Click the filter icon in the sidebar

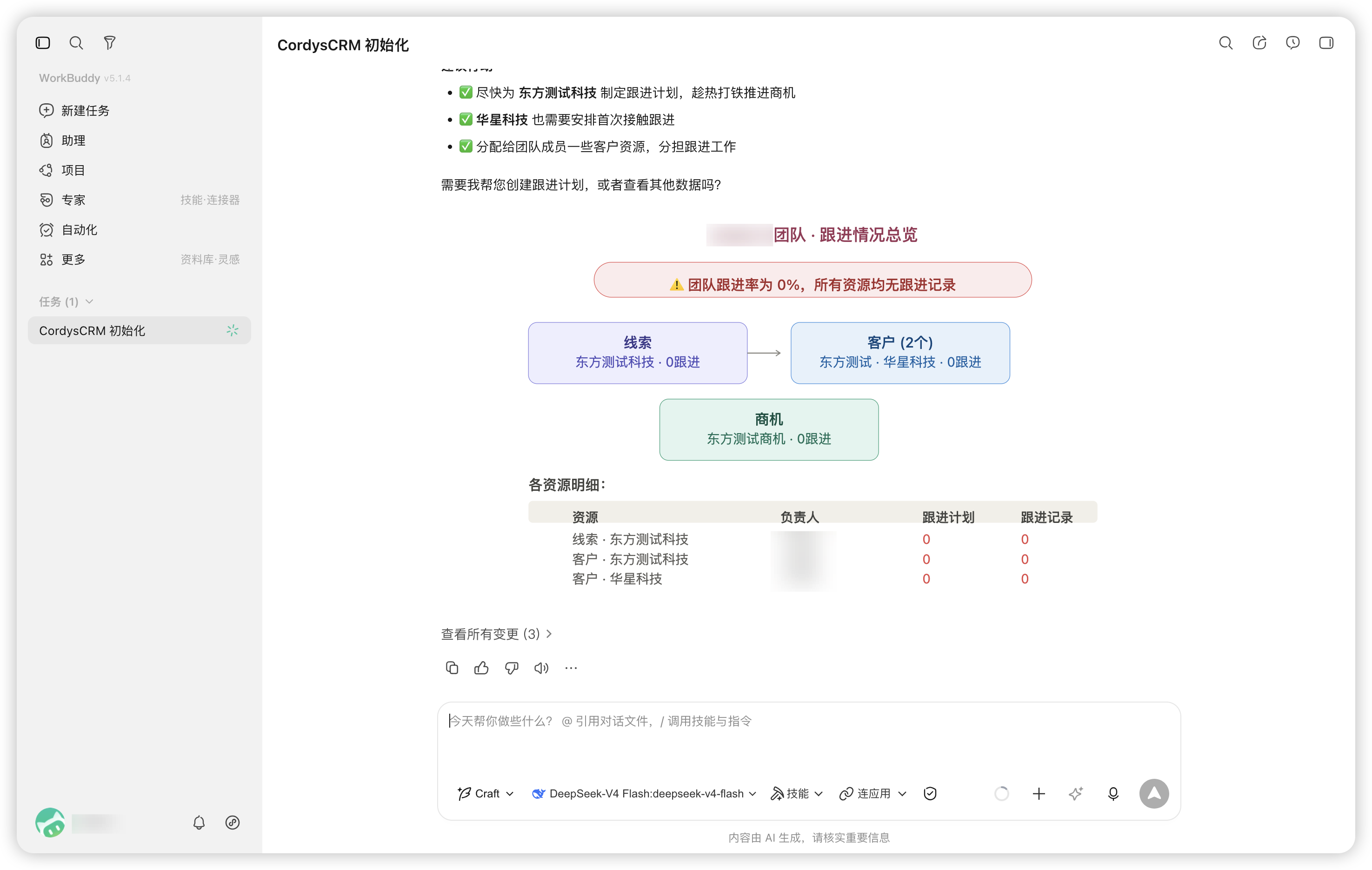click(x=109, y=43)
